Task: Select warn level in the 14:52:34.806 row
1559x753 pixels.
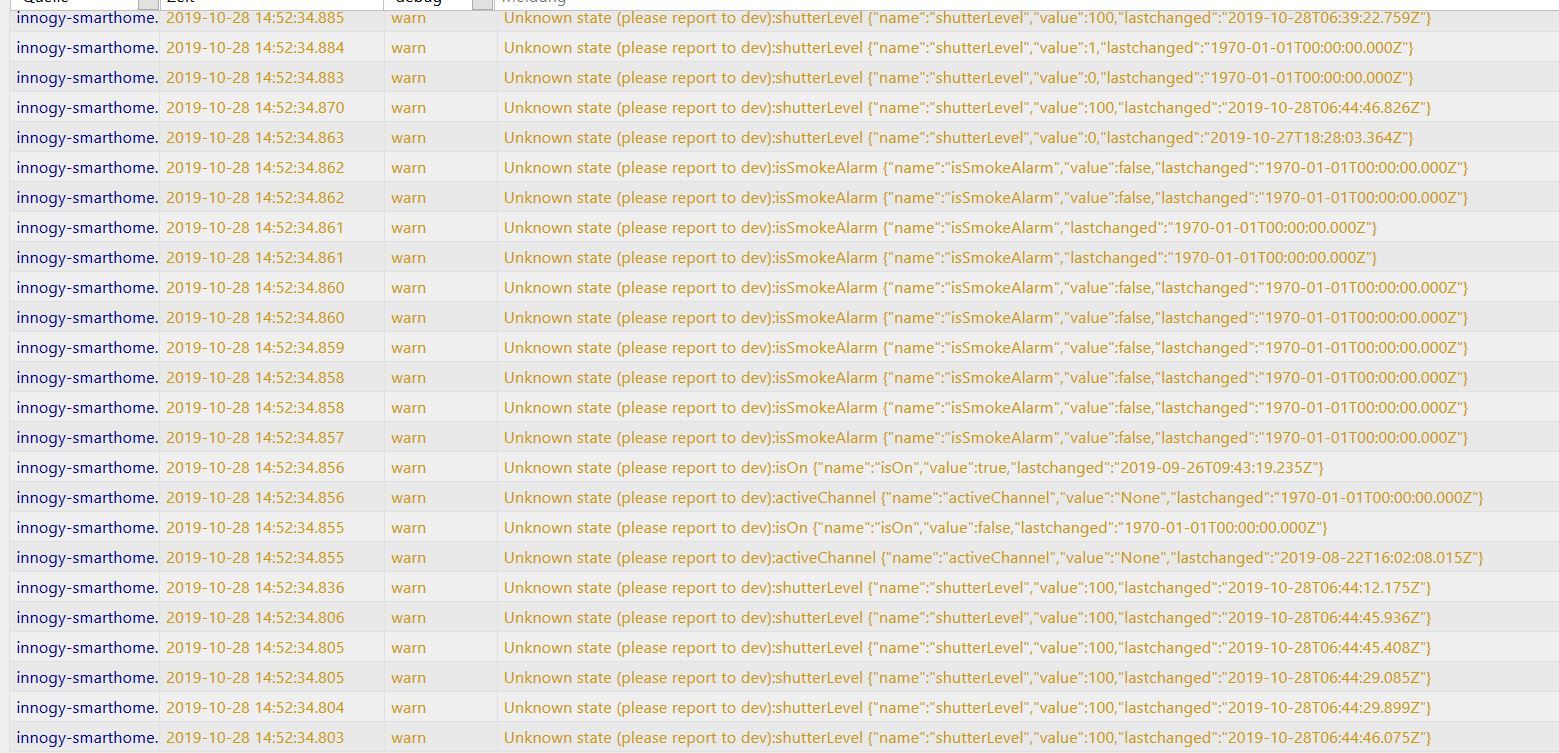Action: click(x=408, y=618)
